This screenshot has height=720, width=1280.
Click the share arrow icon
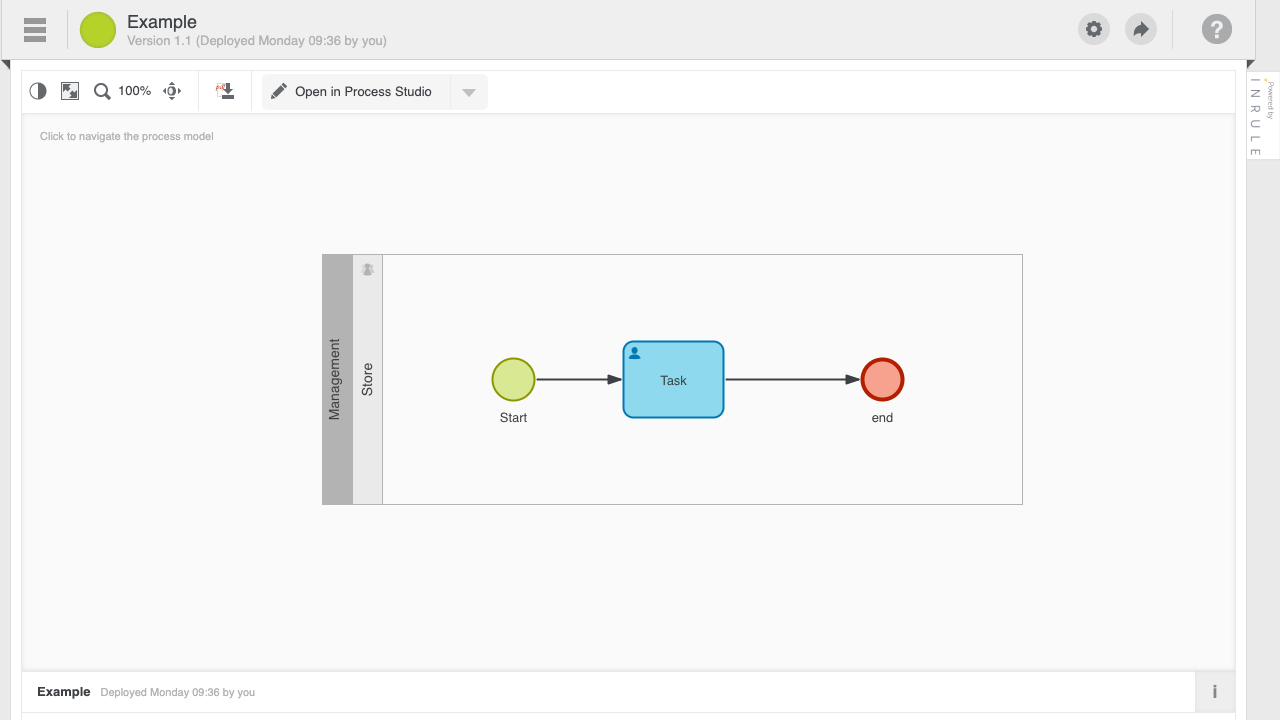pos(1140,29)
